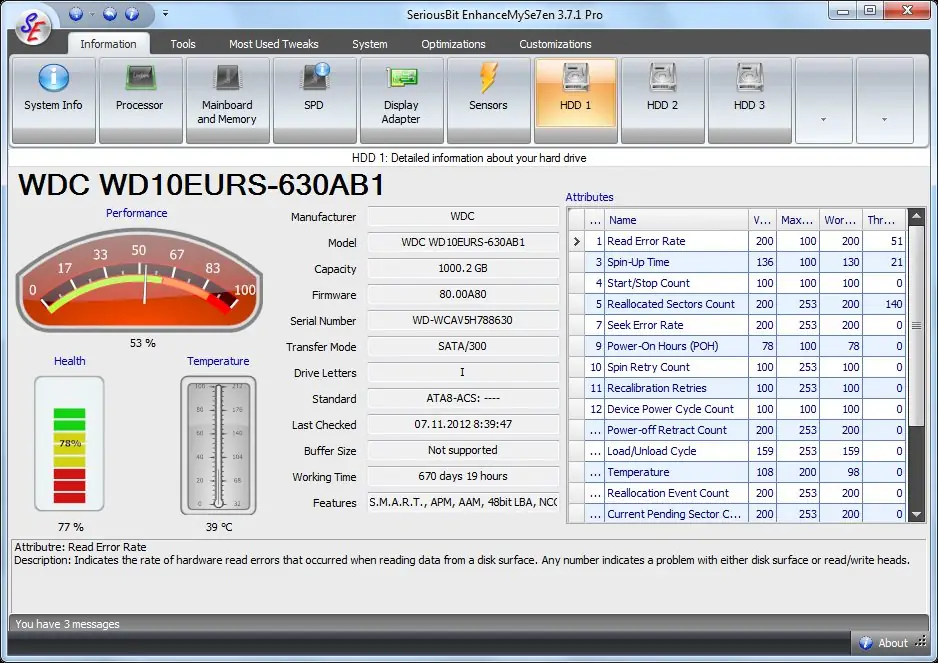Click the Features value field
Viewport: 938px width, 663px height.
[x=463, y=502]
